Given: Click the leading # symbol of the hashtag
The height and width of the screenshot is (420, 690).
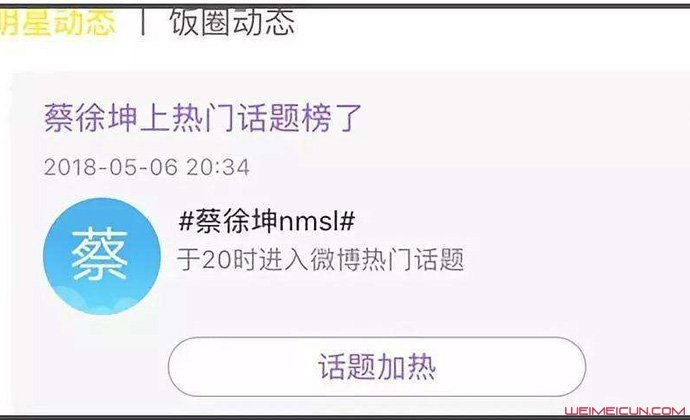Looking at the screenshot, I should [x=186, y=221].
